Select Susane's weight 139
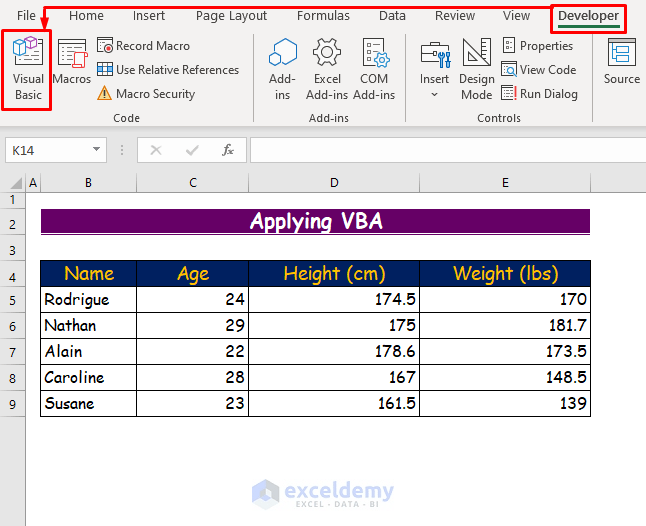 click(505, 403)
